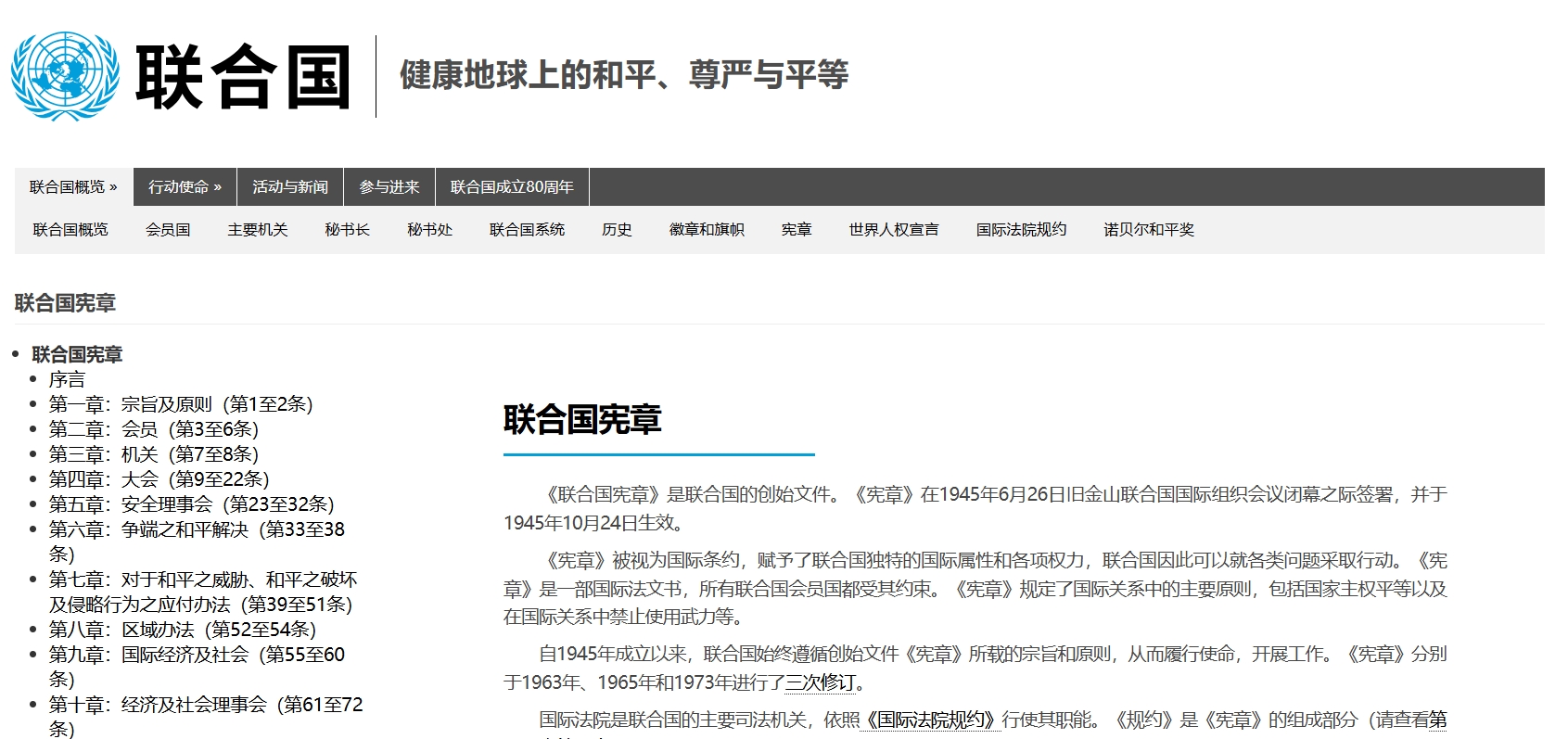This screenshot has height=739, width=1568.
Task: Select 徽章和旗帜 in the submenu
Action: click(x=707, y=230)
